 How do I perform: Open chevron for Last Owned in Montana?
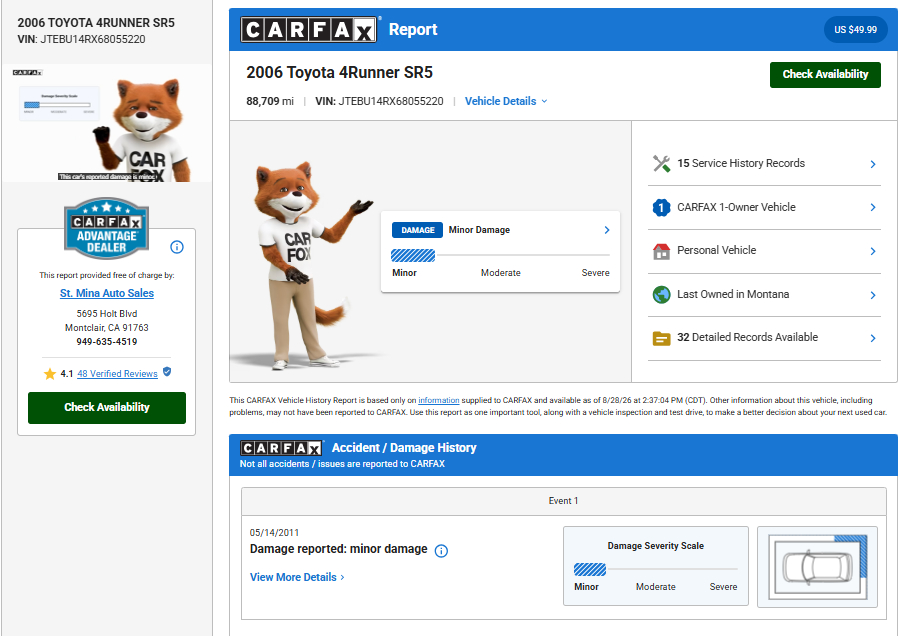872,295
